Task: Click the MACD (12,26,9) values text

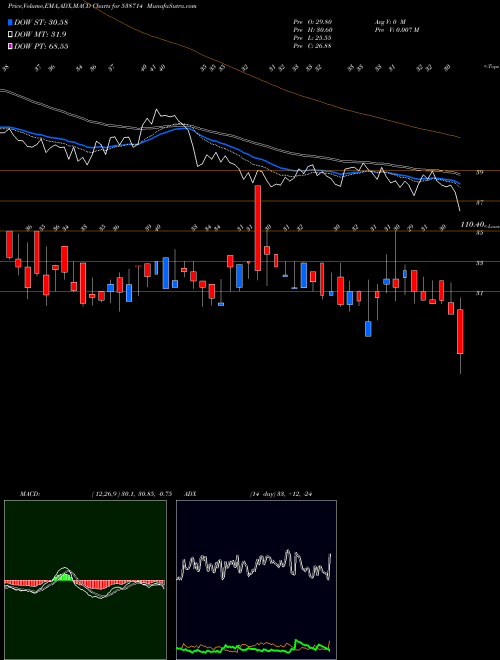Action: [132, 494]
